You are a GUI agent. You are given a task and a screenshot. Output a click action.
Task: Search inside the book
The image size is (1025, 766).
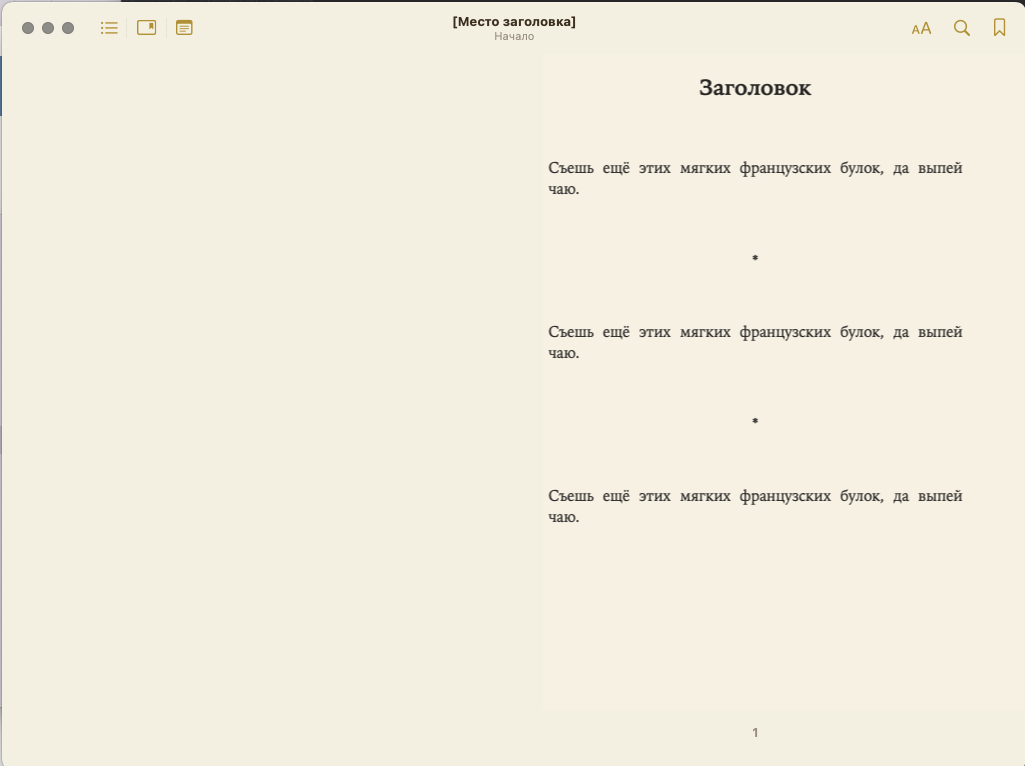pos(962,28)
